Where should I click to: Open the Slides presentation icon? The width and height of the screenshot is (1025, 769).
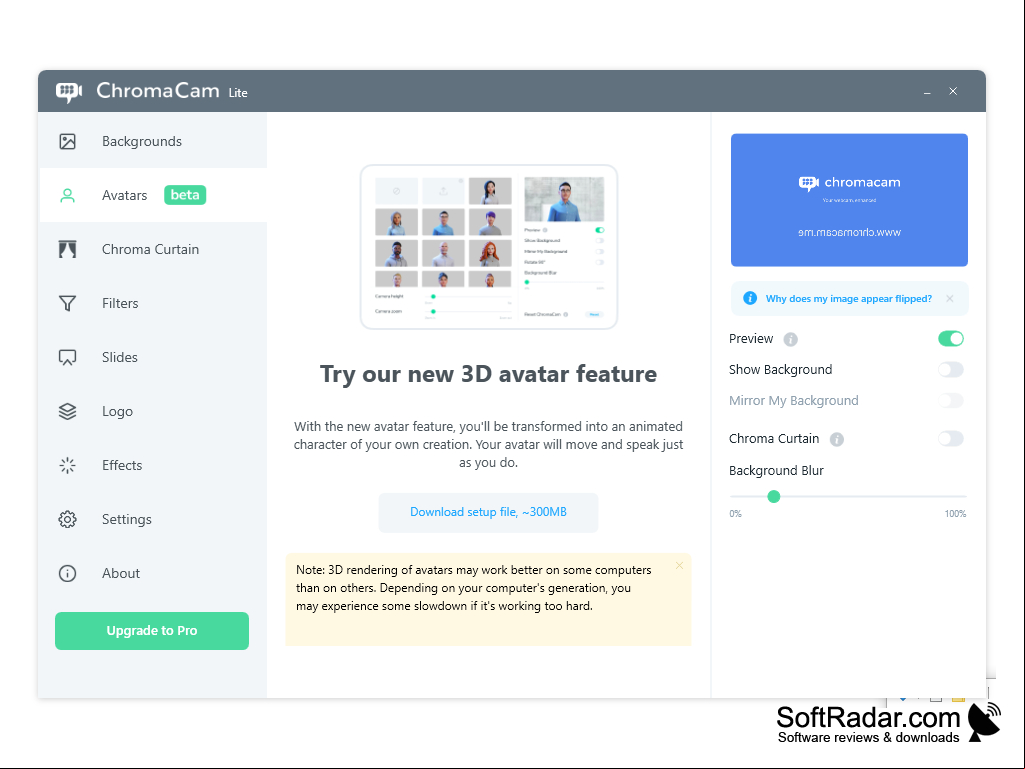click(x=67, y=357)
